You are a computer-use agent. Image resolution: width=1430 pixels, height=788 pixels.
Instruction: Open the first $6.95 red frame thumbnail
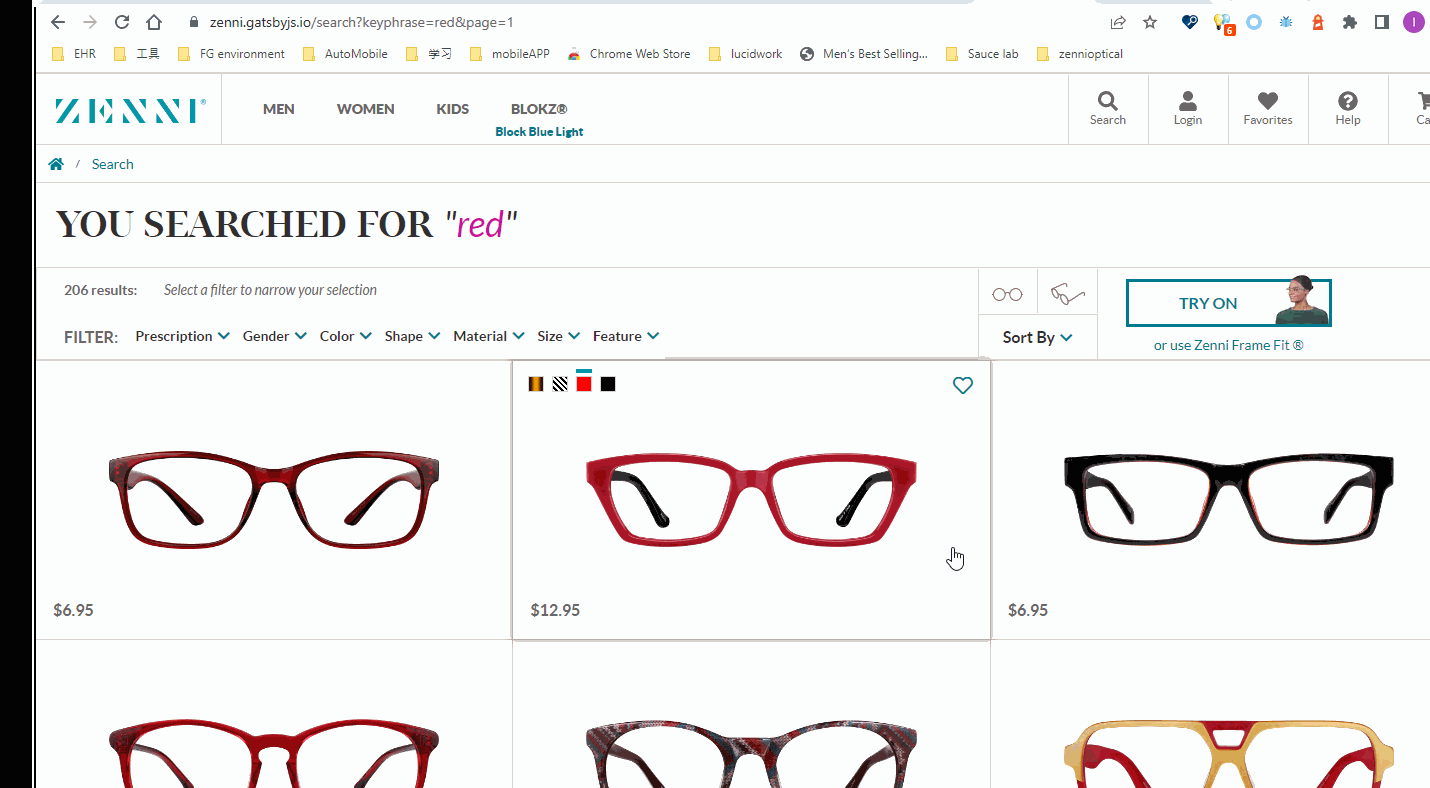pos(273,500)
